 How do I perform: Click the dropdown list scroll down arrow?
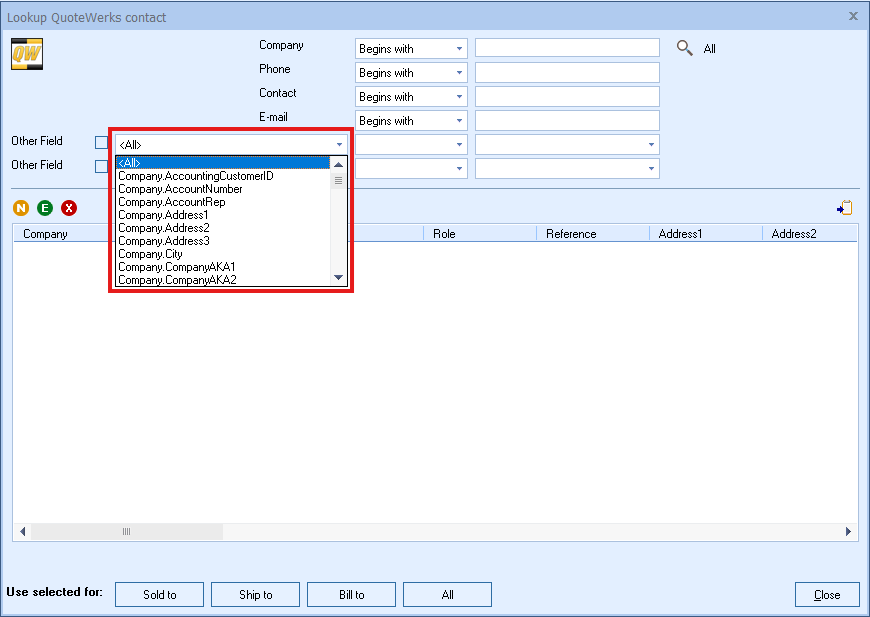tap(338, 277)
